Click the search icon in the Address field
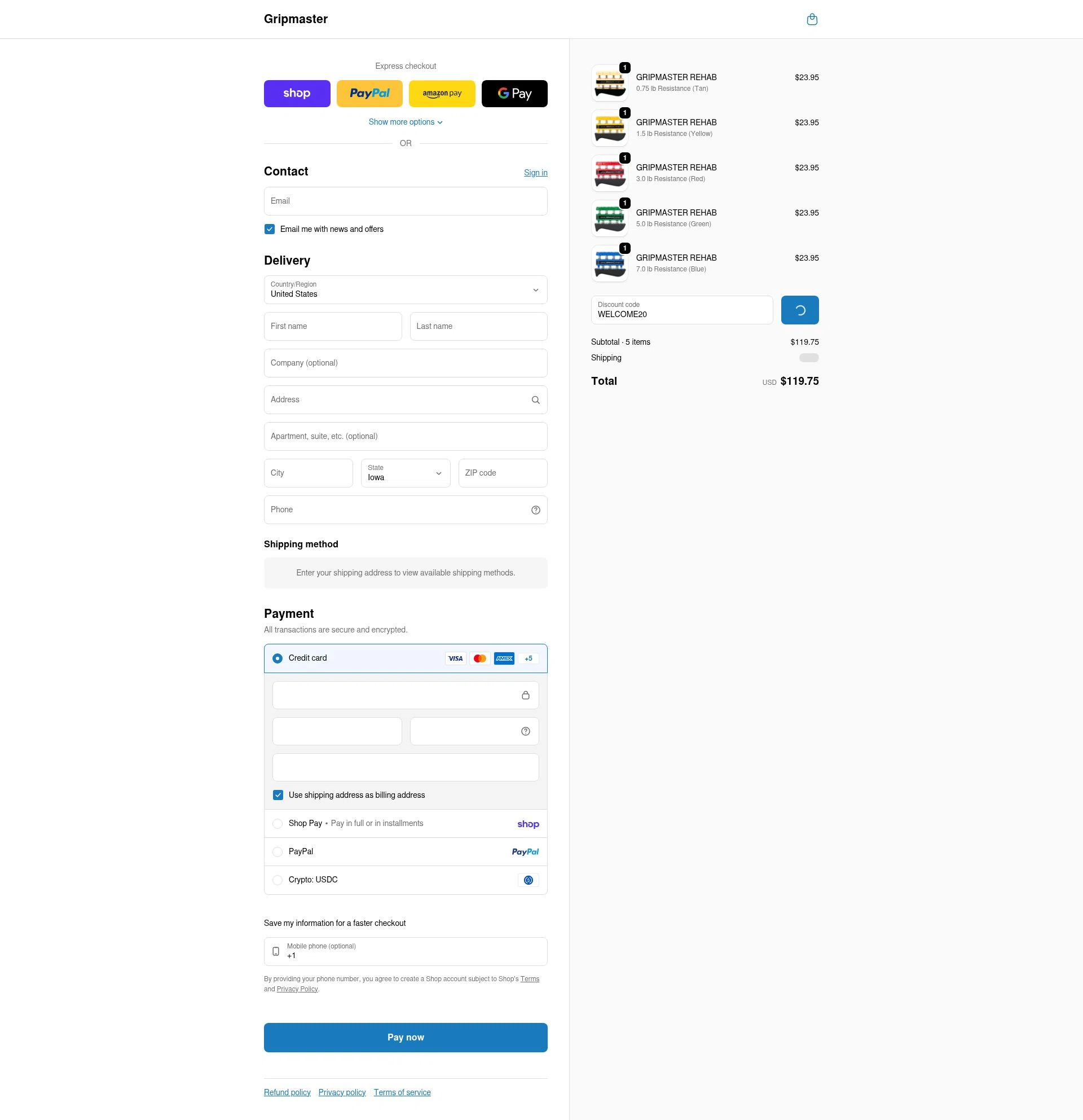The height and width of the screenshot is (1120, 1083). click(535, 399)
